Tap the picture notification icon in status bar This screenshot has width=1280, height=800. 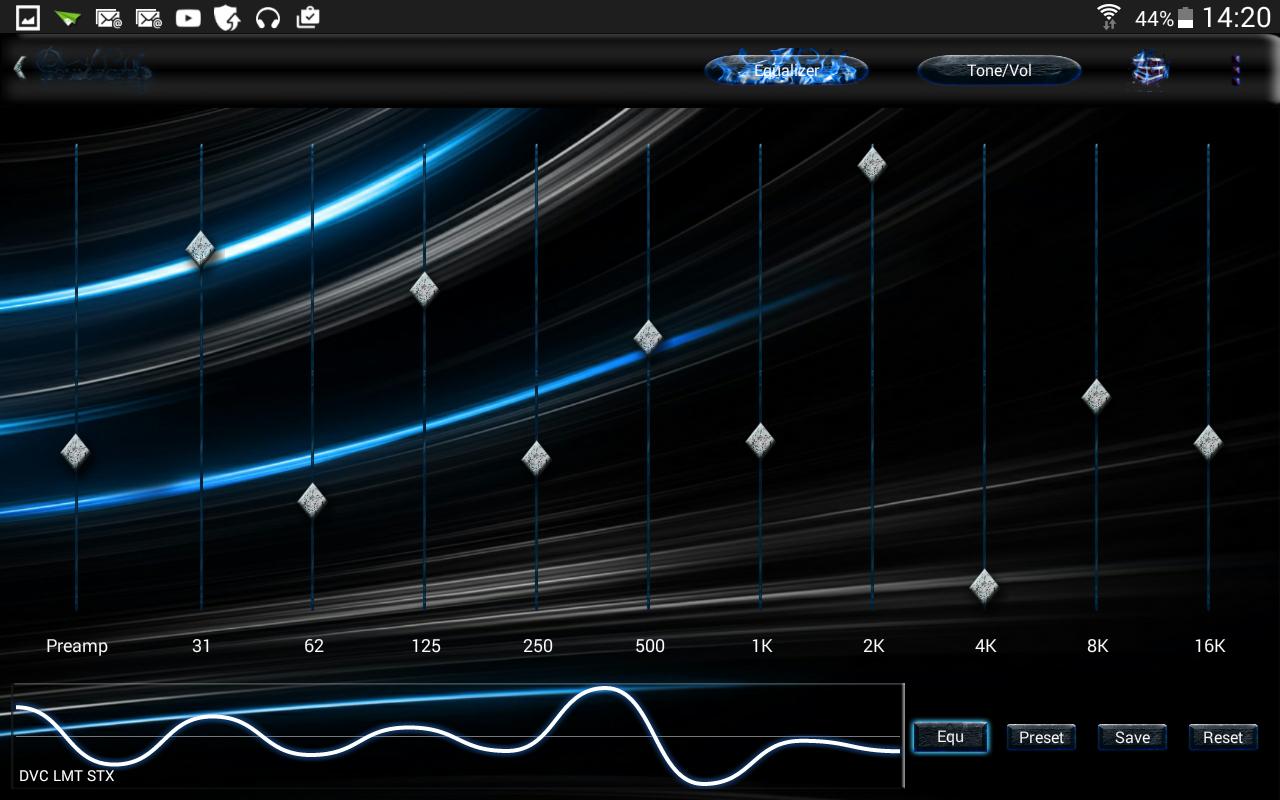click(x=28, y=17)
